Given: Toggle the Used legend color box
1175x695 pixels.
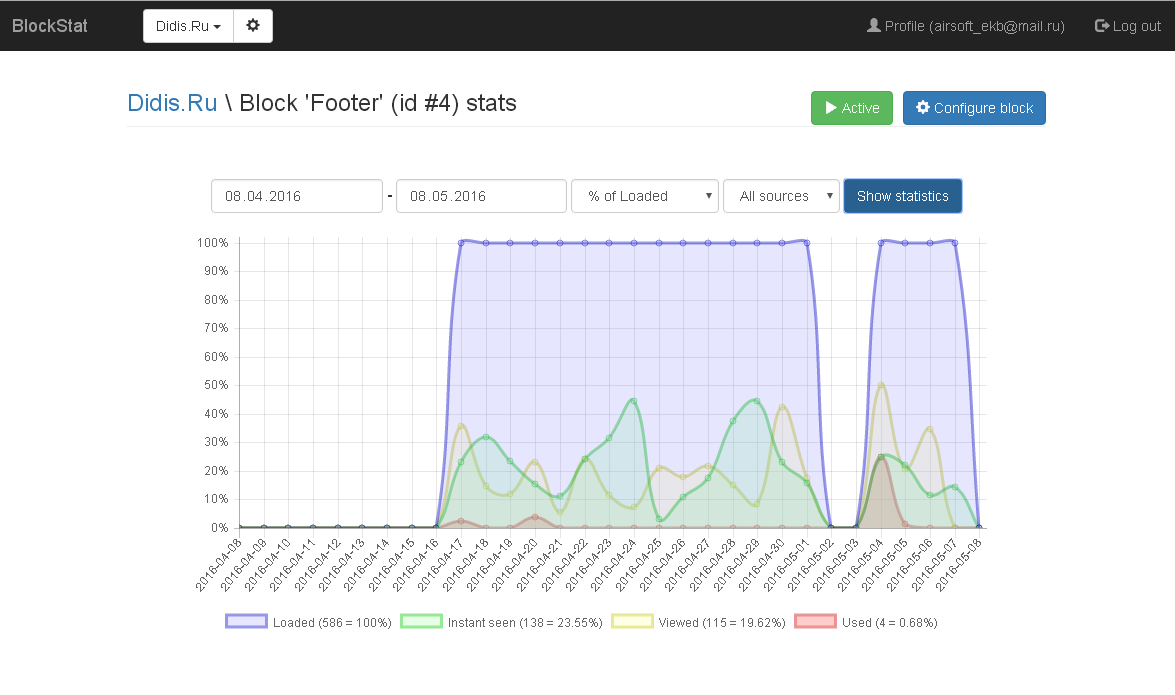Looking at the screenshot, I should tap(815, 622).
